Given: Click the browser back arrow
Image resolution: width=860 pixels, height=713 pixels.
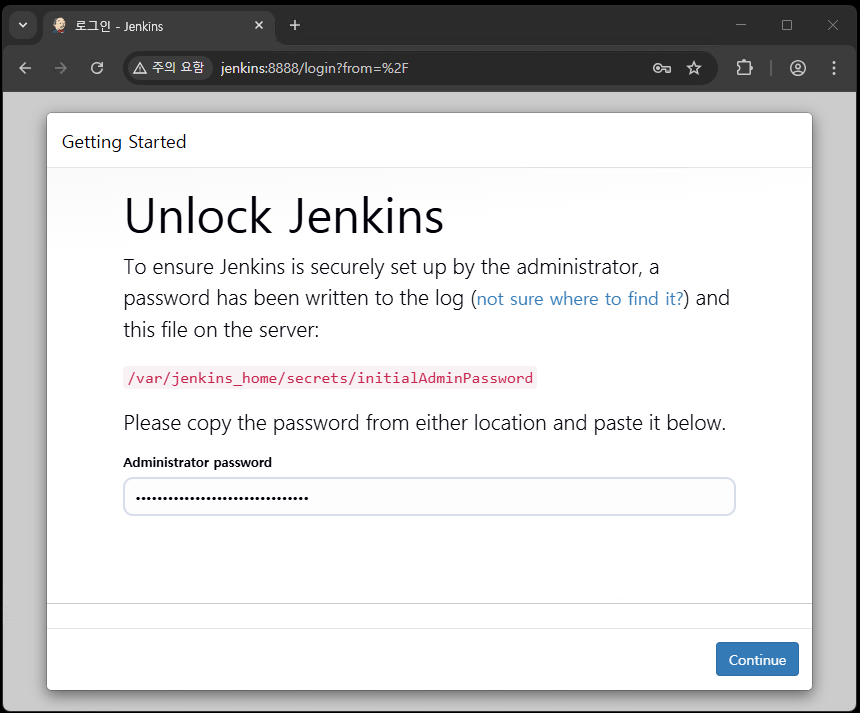Looking at the screenshot, I should [x=25, y=68].
